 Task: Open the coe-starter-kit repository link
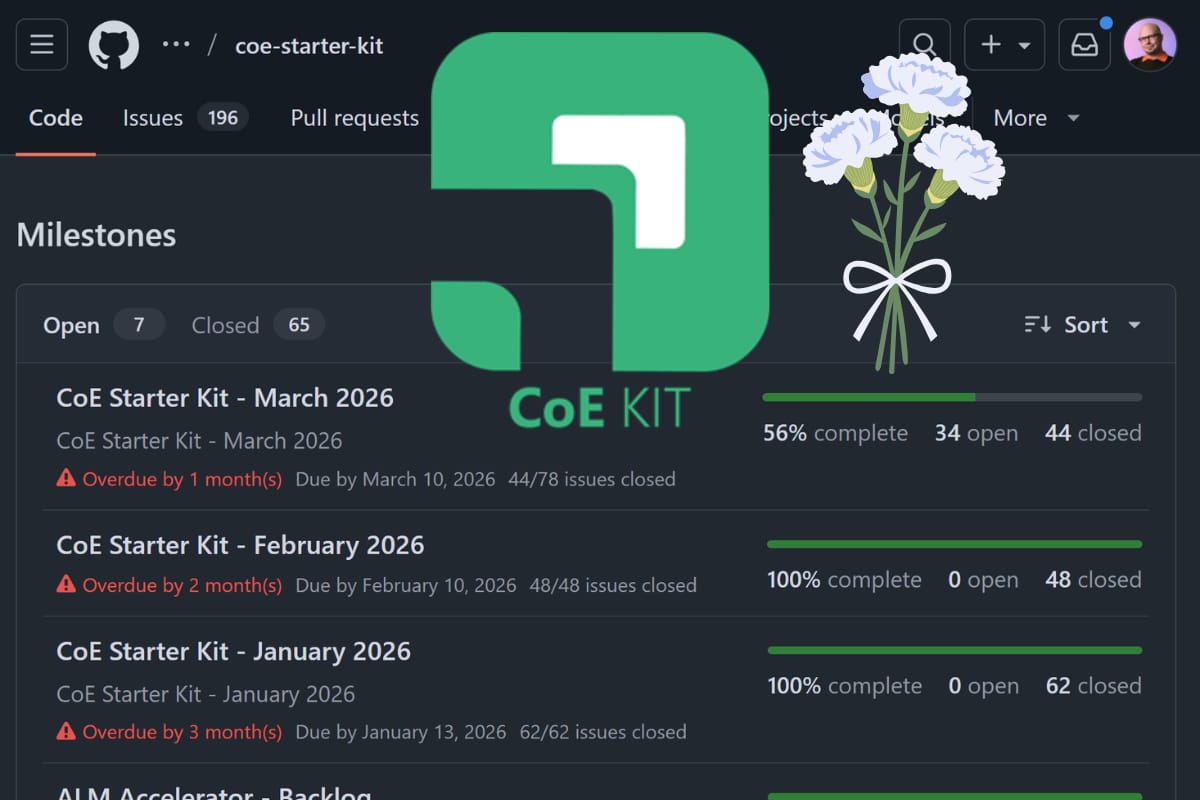[x=309, y=46]
